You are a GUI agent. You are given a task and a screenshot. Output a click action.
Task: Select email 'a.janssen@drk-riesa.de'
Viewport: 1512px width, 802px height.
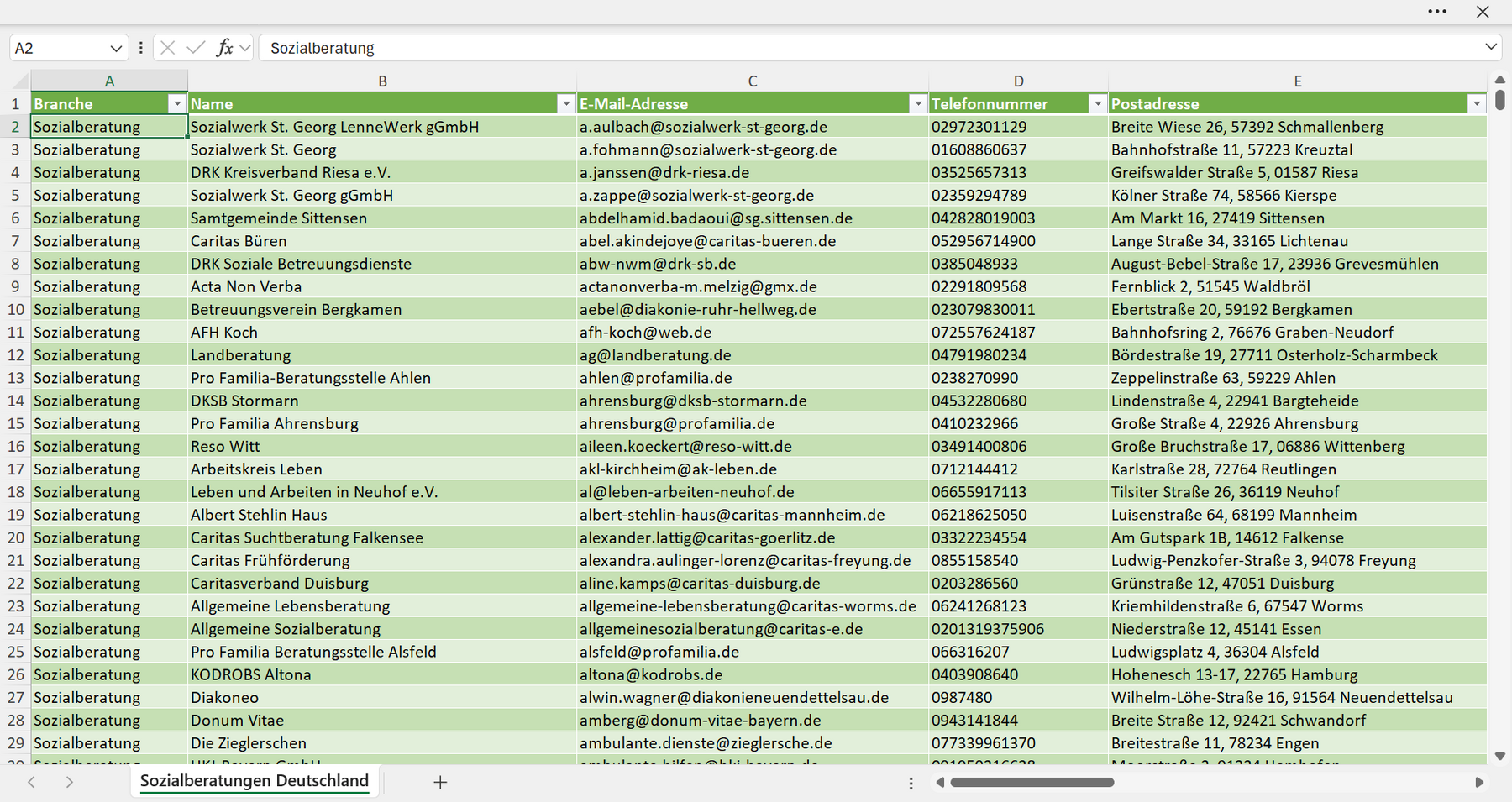pos(753,172)
